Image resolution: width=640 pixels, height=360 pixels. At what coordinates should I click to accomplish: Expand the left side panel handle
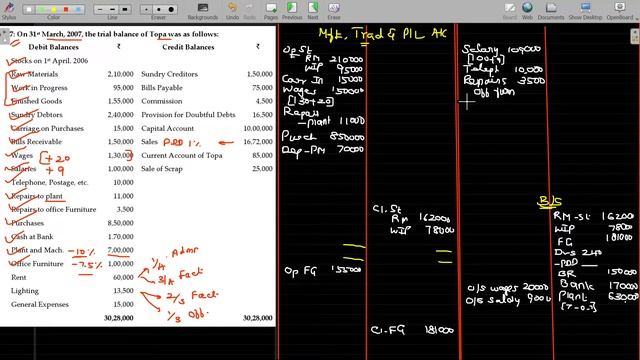[x=4, y=37]
